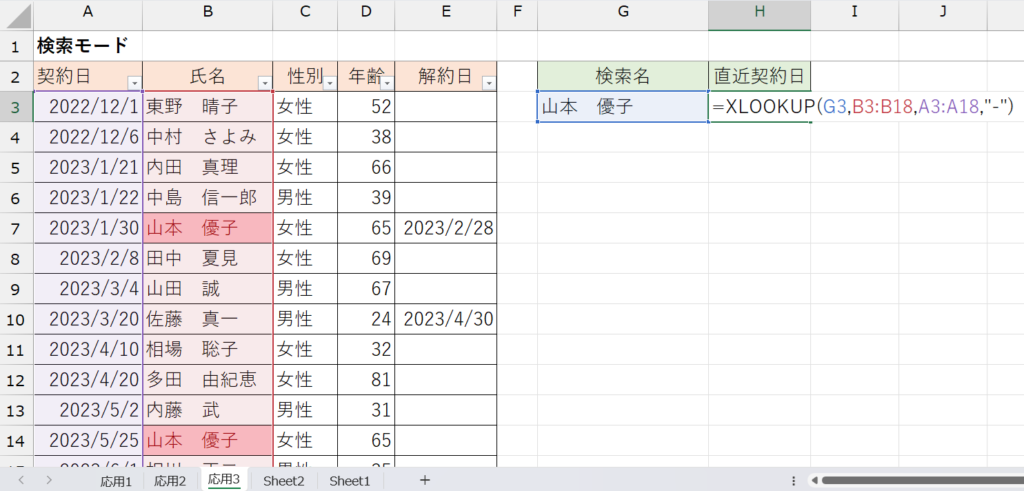Click the 2023/3/20 contract date cell
The width and height of the screenshot is (1024, 491).
(x=88, y=319)
